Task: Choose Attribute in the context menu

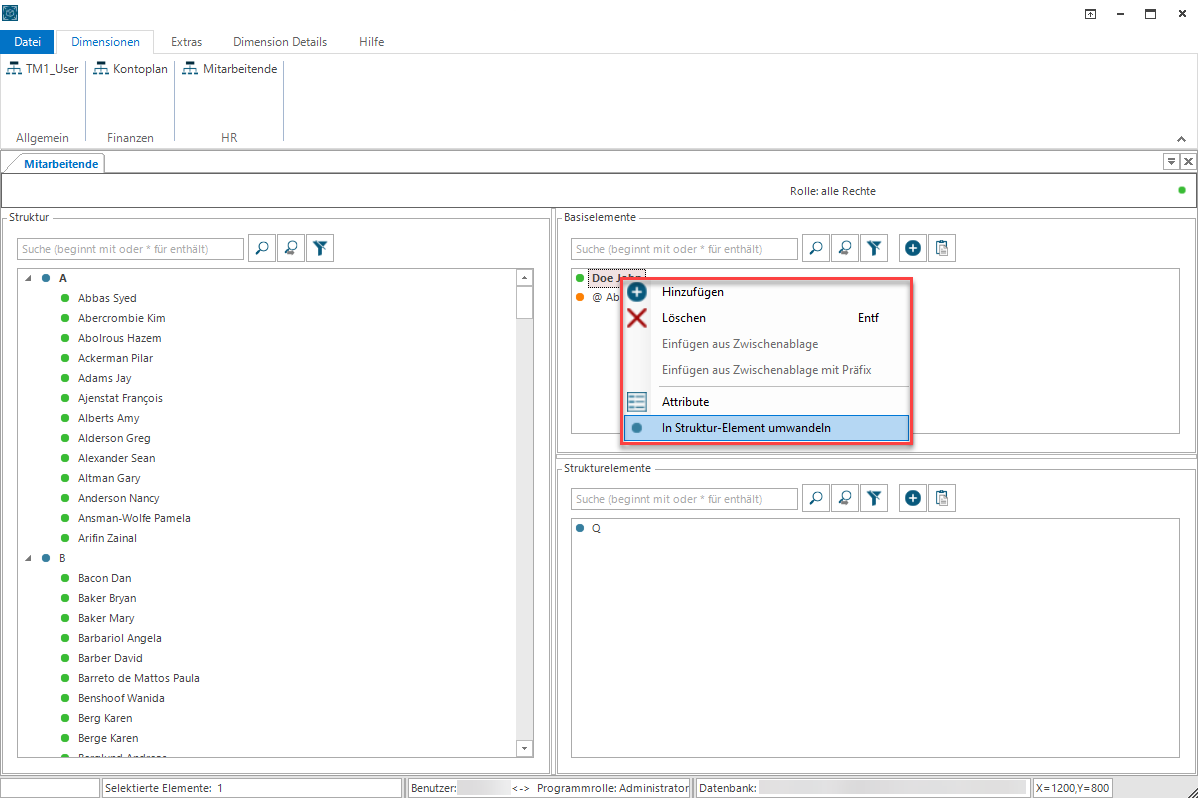Action: (766, 402)
